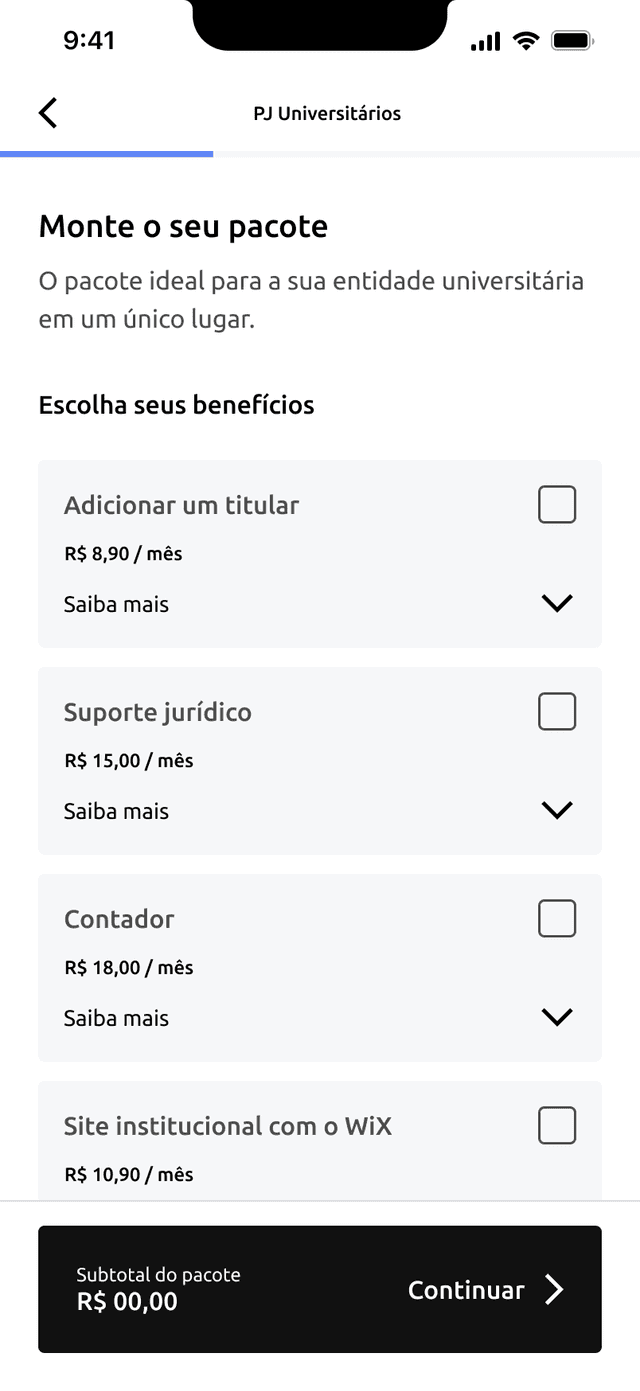Click the Continuar right chevron icon
Screen dimensions: 640x1391
click(554, 1290)
